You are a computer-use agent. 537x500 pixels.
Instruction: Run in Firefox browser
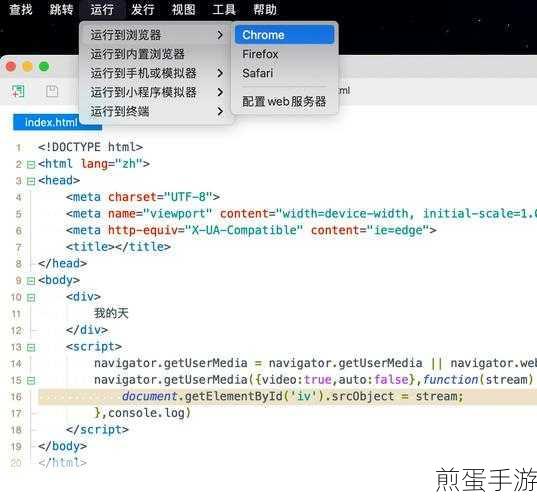pos(284,54)
